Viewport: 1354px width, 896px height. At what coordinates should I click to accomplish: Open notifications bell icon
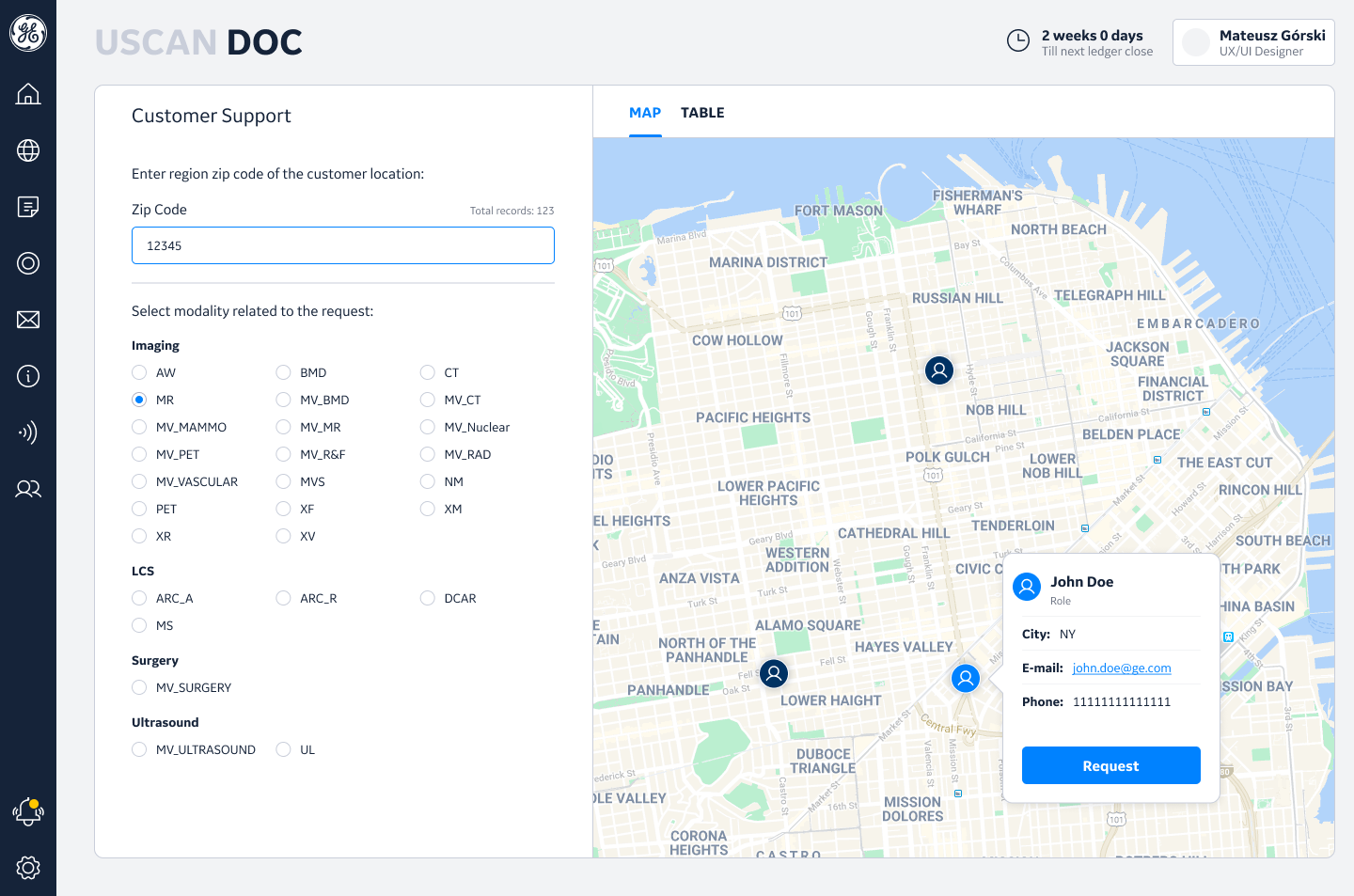click(x=28, y=811)
